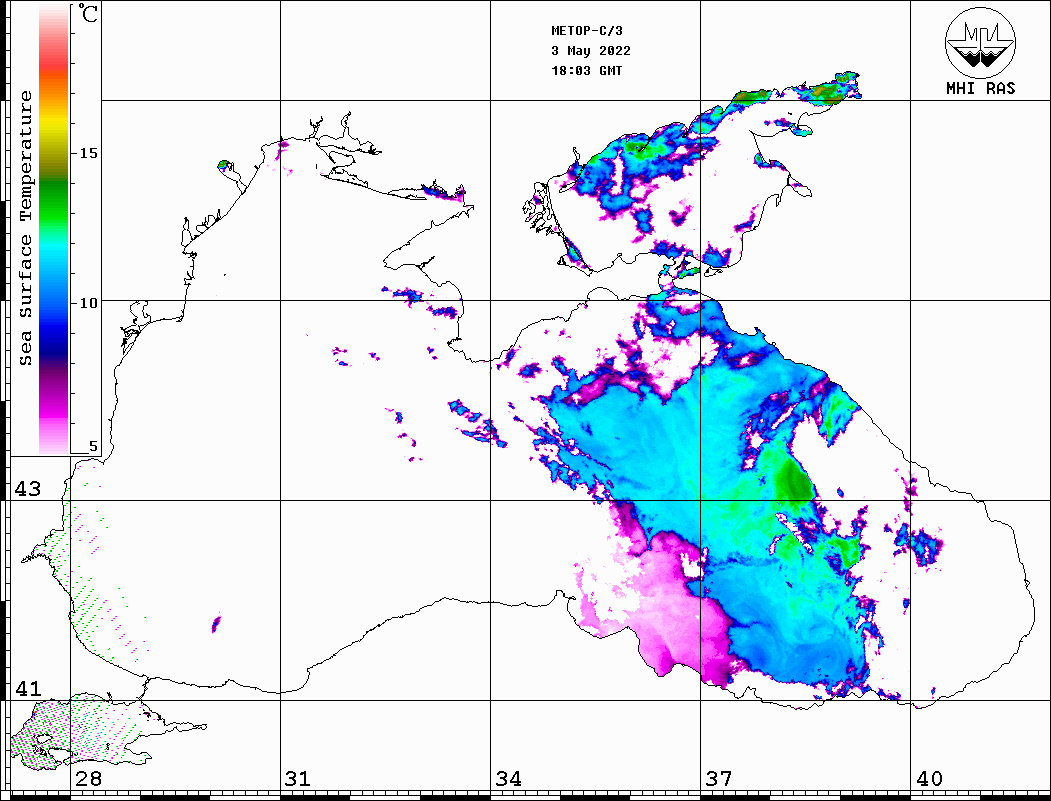Click longitude label '40'
1051x801 pixels.
pyautogui.click(x=928, y=779)
